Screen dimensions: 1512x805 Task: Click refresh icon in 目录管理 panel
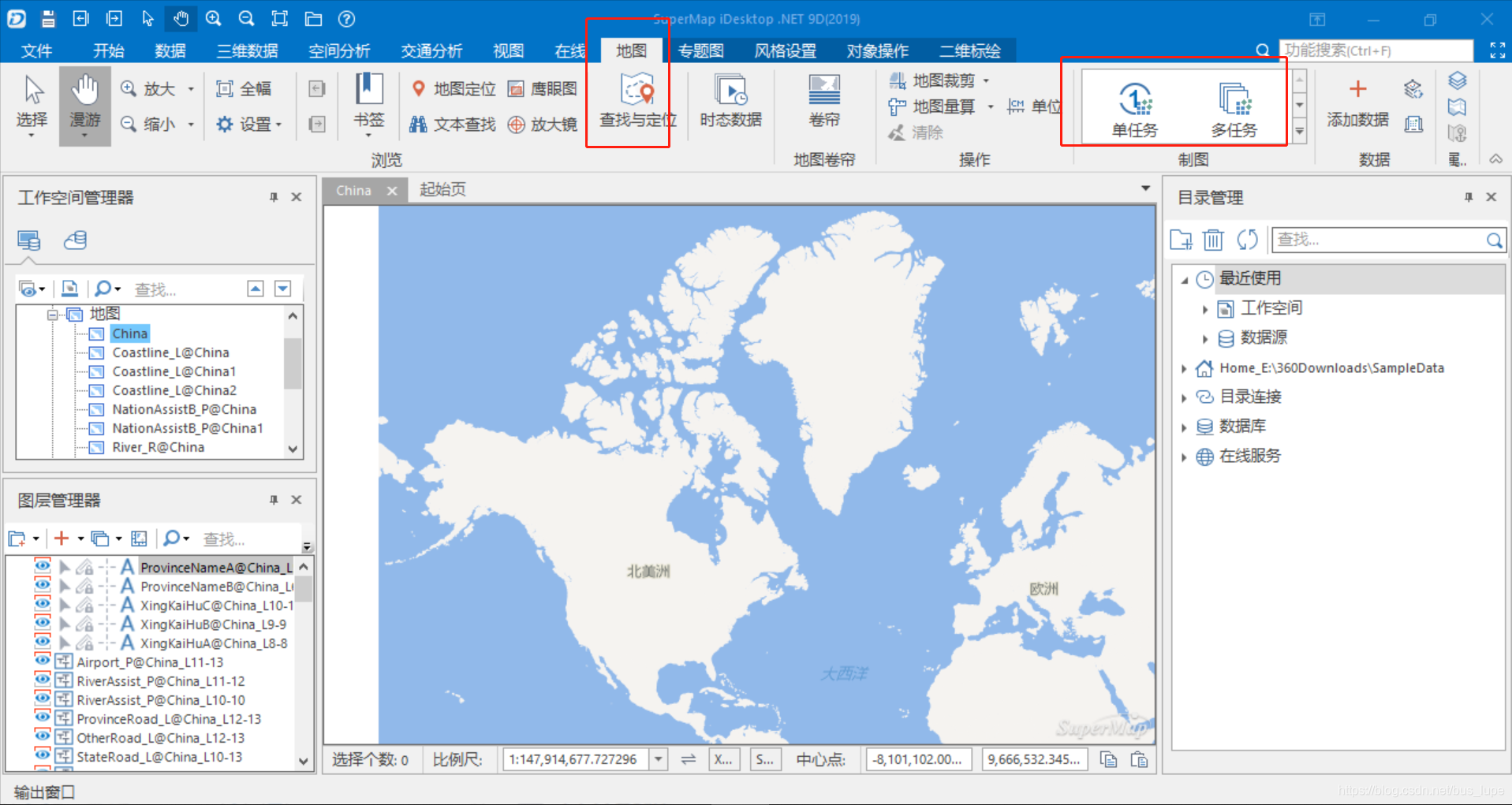[x=1247, y=239]
